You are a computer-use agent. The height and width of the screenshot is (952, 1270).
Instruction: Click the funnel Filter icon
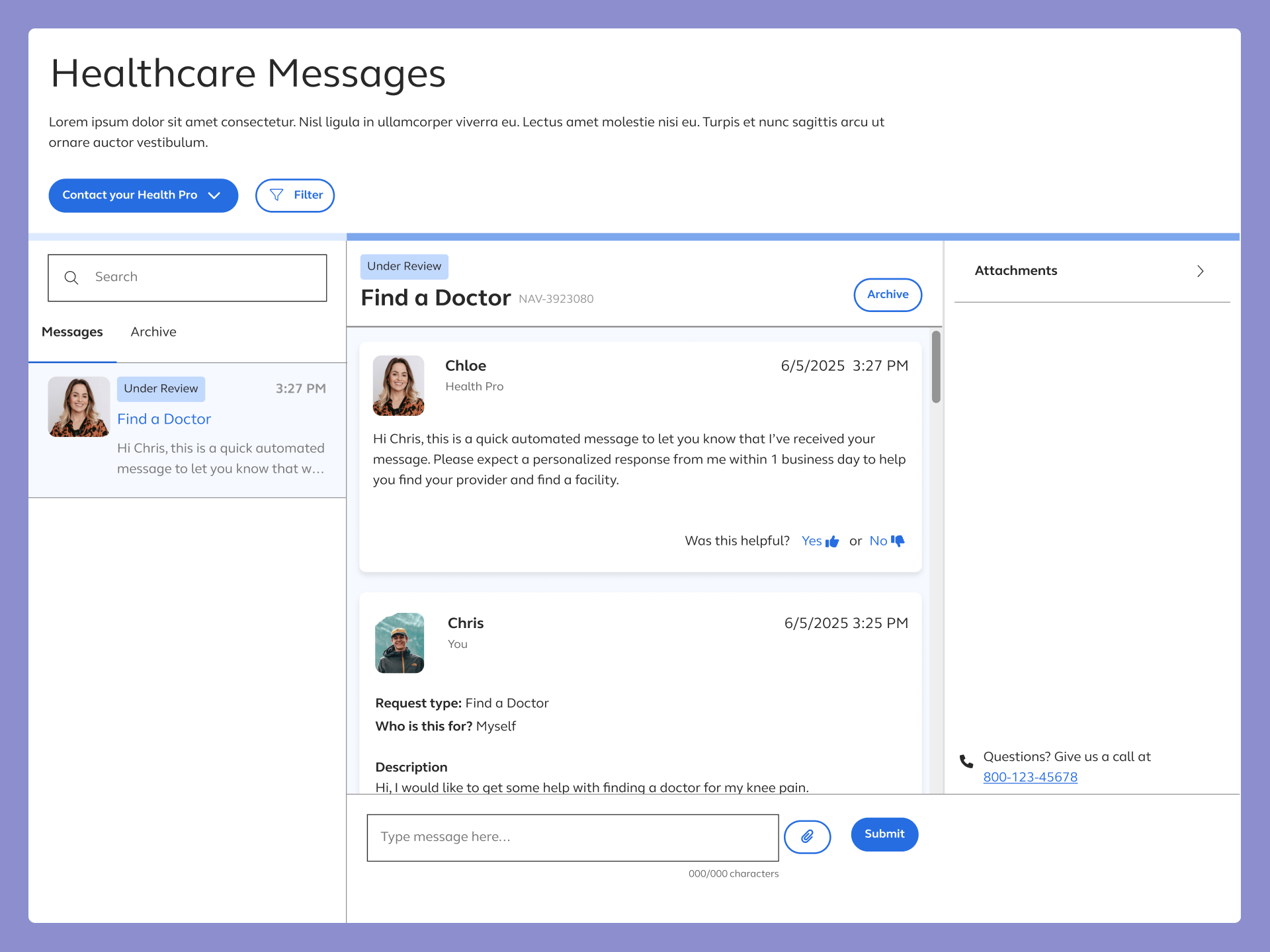click(x=276, y=195)
